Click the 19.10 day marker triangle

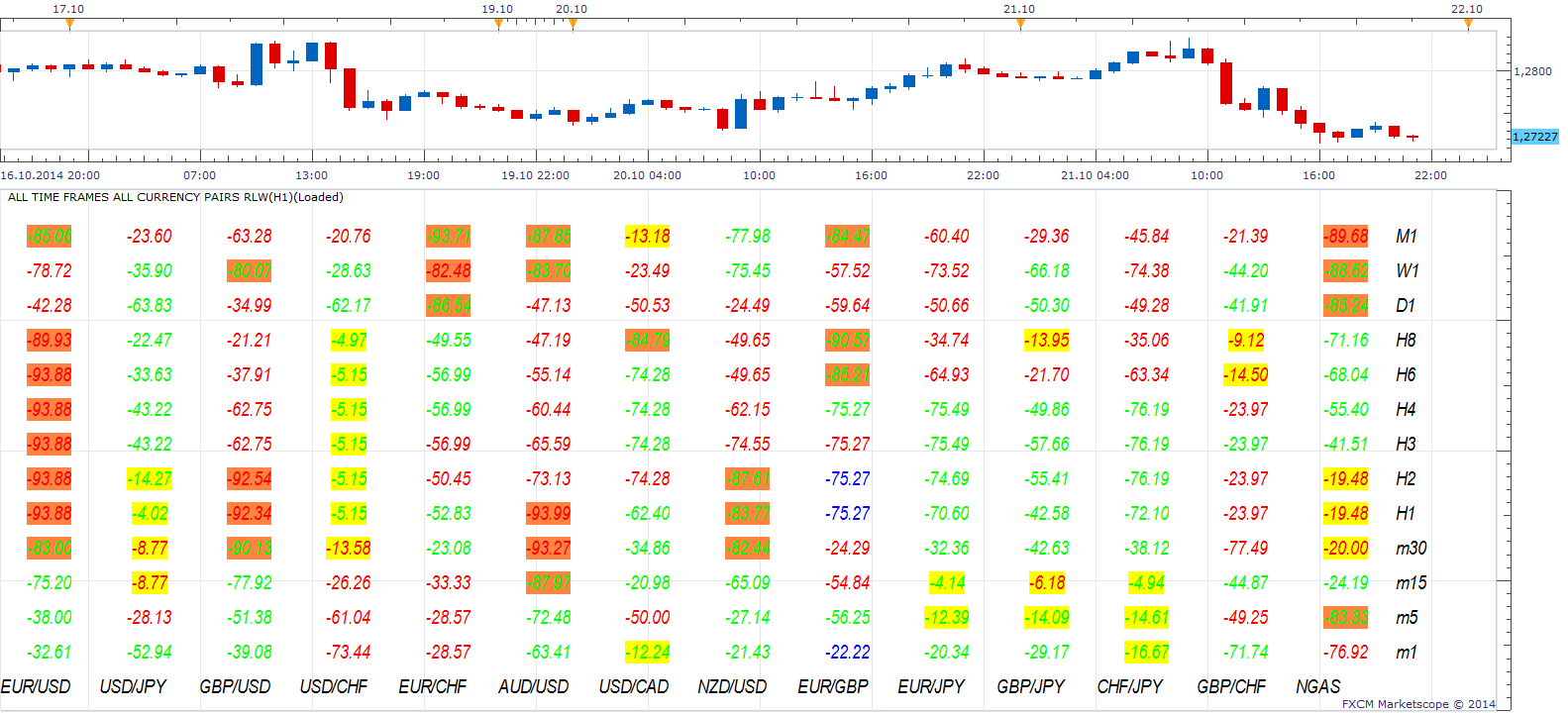click(x=498, y=25)
